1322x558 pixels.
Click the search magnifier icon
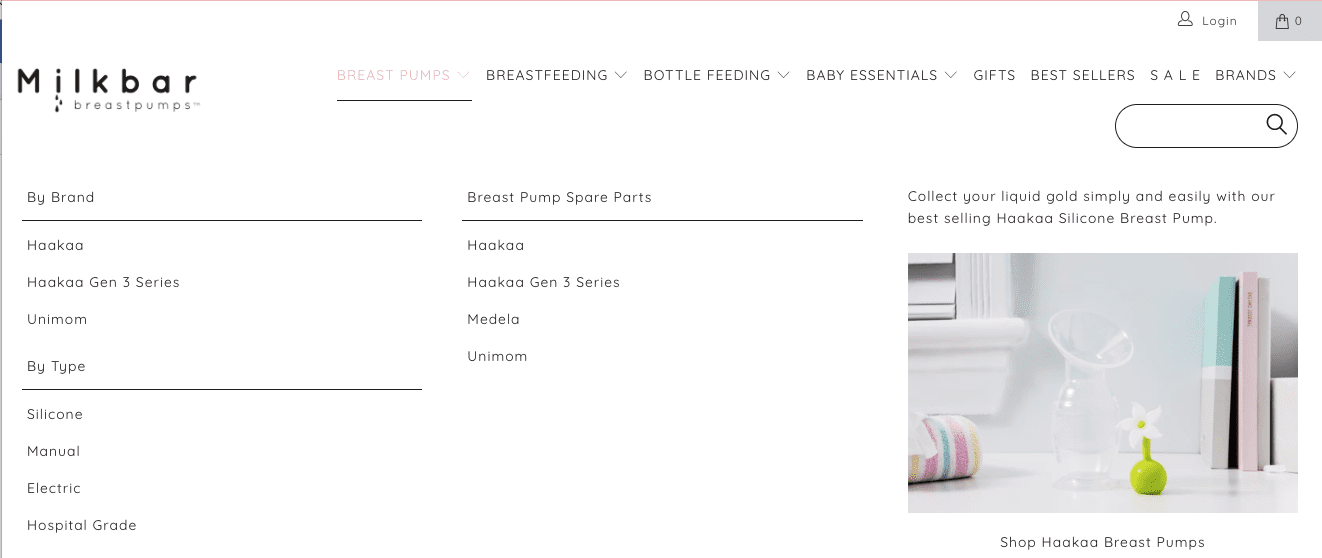(x=1276, y=124)
